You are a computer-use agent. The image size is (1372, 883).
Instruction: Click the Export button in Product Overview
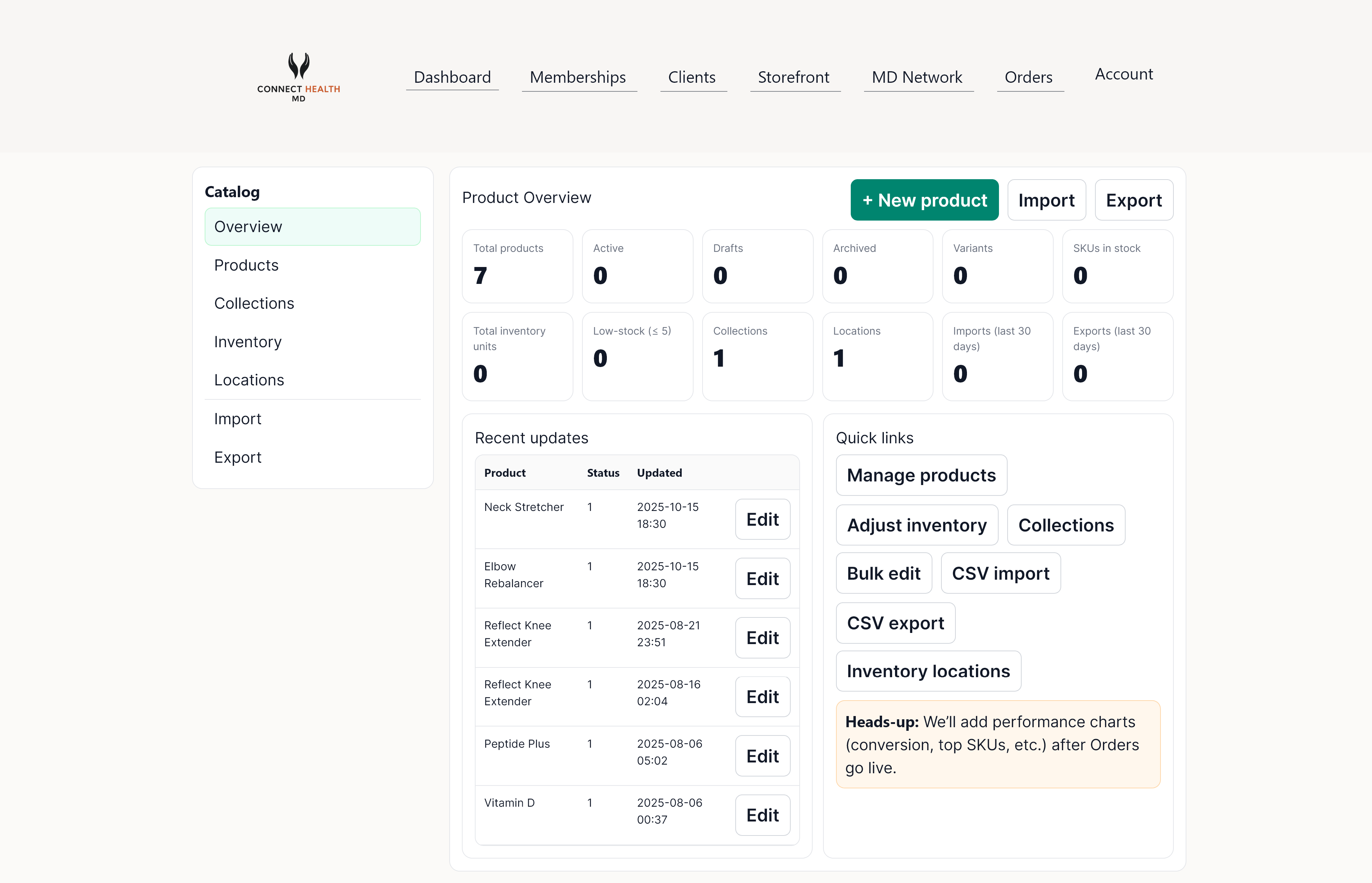click(1134, 200)
